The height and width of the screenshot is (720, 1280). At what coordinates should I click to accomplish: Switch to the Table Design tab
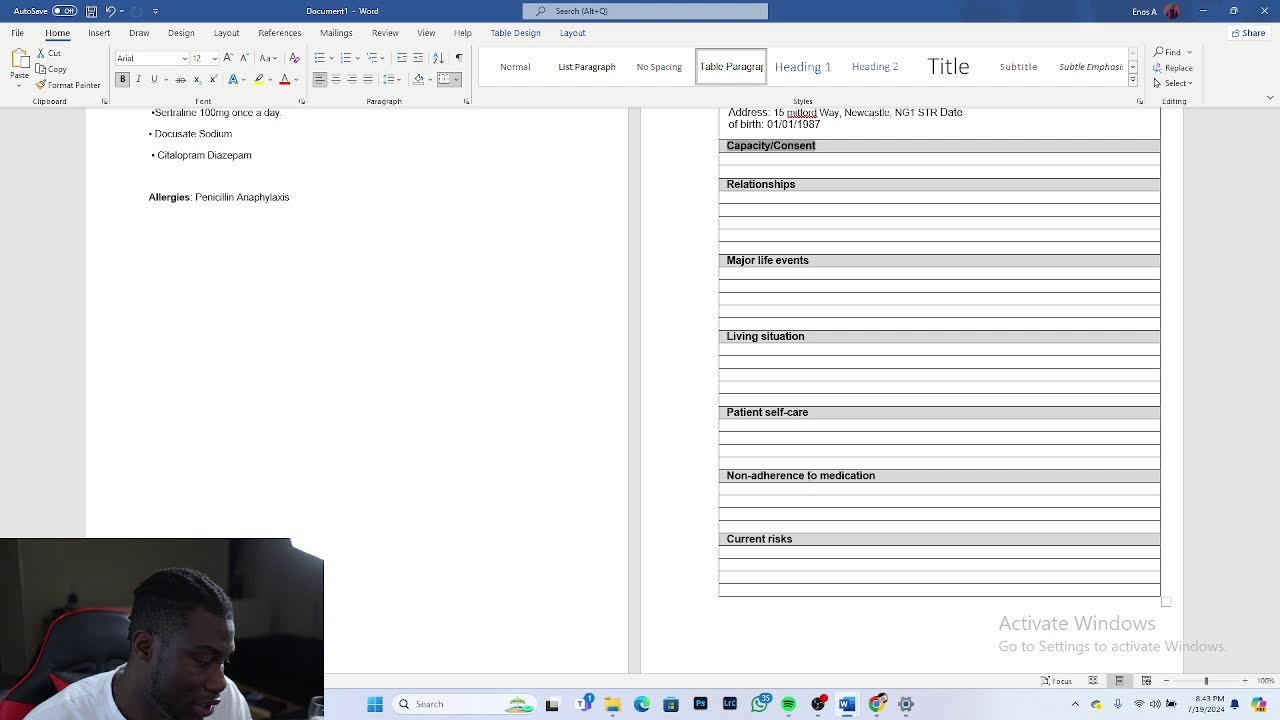point(515,33)
